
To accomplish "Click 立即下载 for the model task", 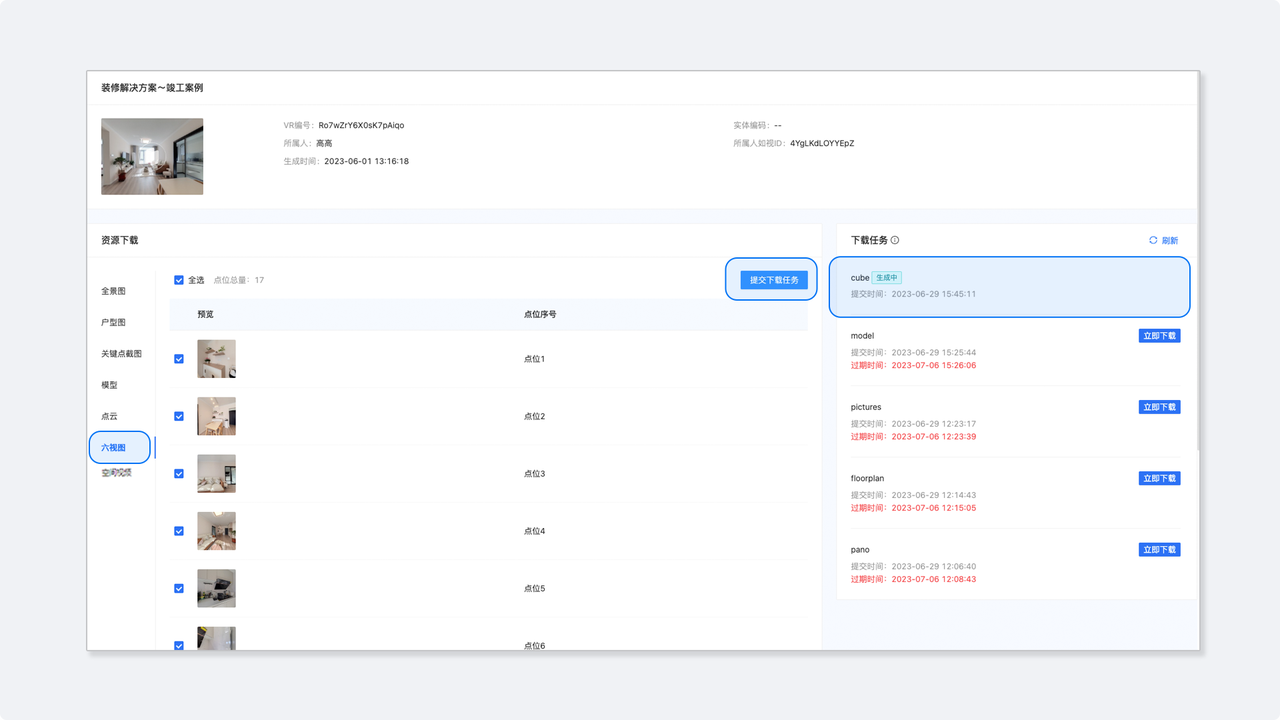I will coord(1159,336).
